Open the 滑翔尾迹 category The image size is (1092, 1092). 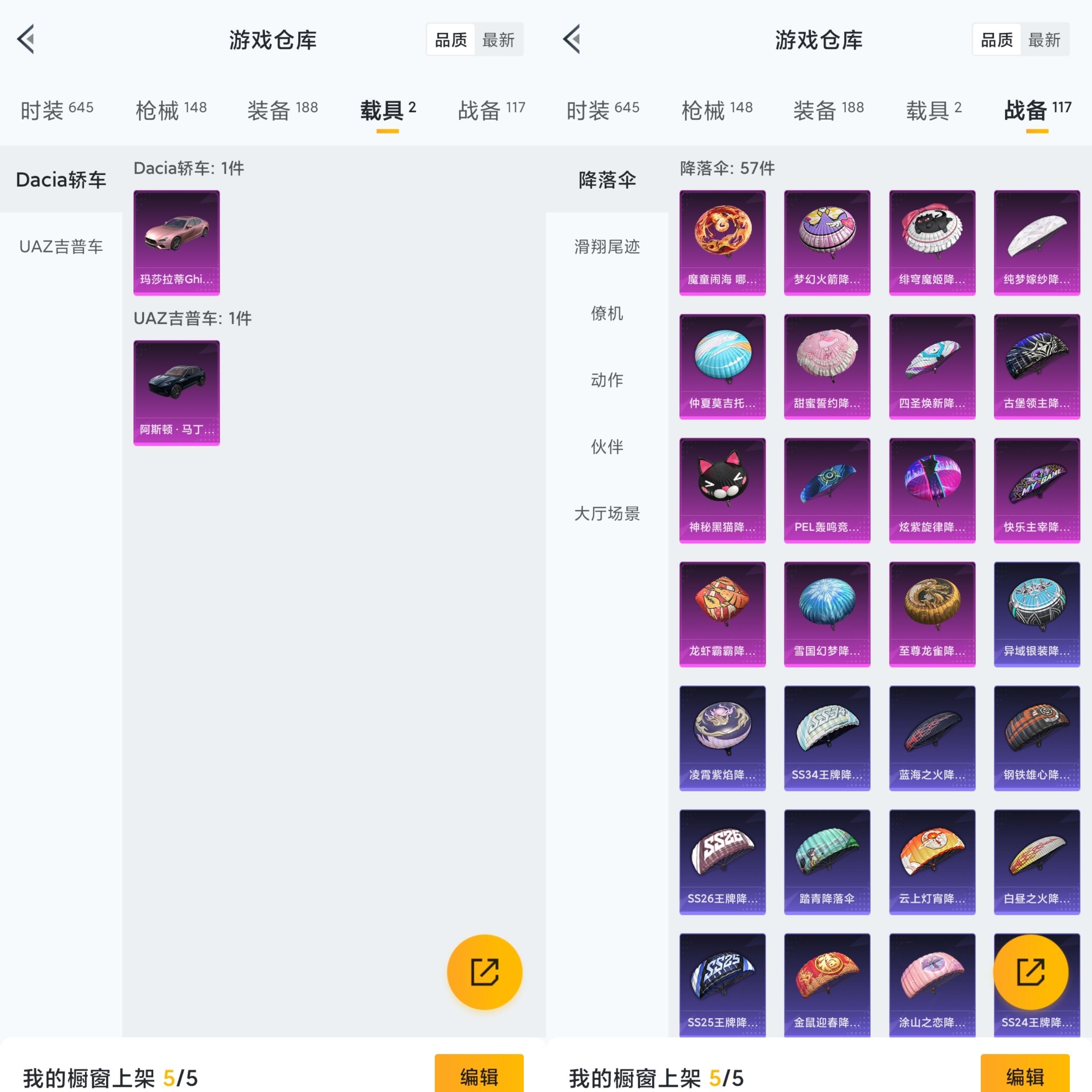(x=607, y=247)
